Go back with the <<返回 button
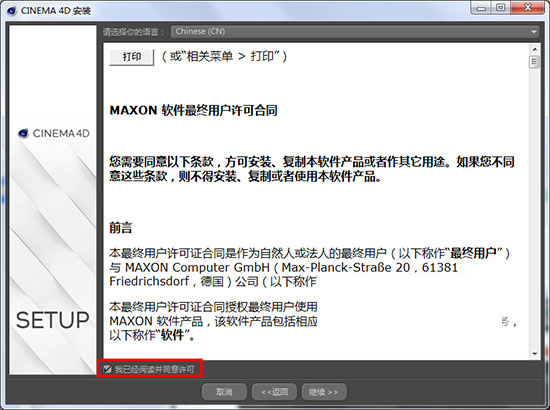The image size is (550, 410). tap(274, 392)
